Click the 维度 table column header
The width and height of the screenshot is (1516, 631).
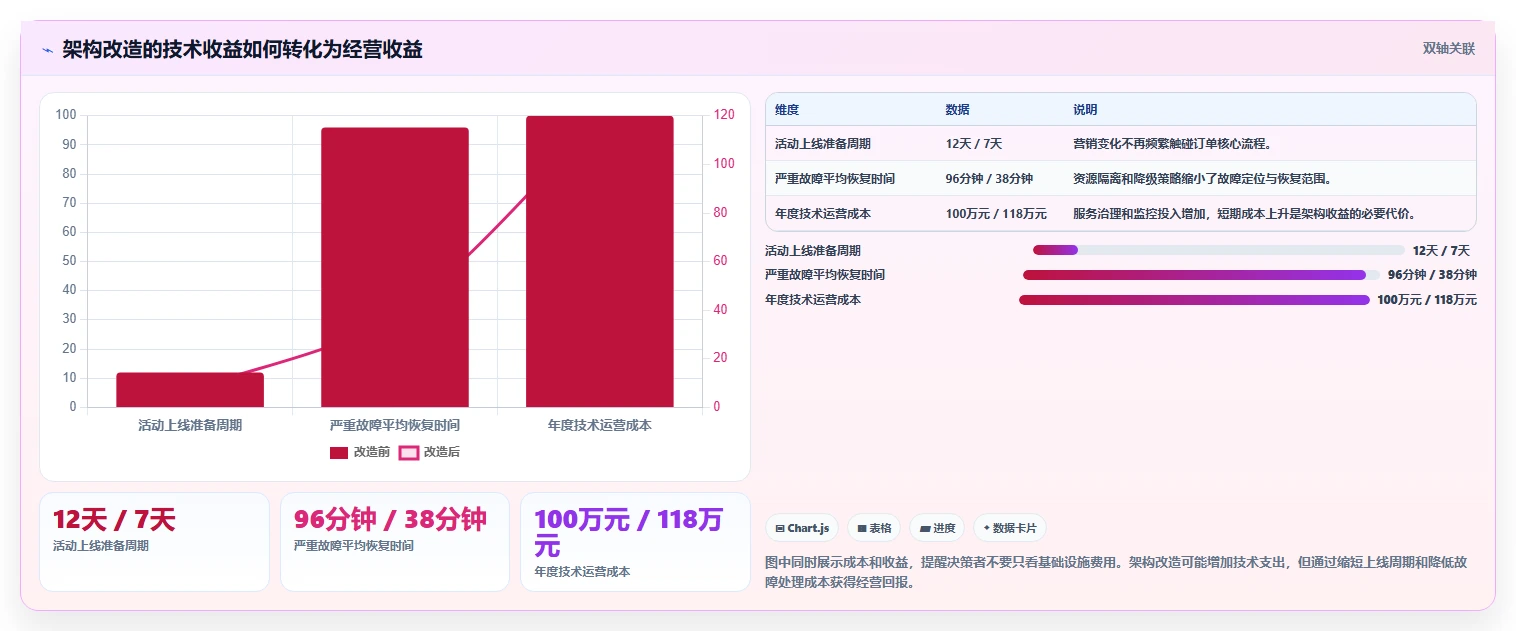tap(787, 110)
